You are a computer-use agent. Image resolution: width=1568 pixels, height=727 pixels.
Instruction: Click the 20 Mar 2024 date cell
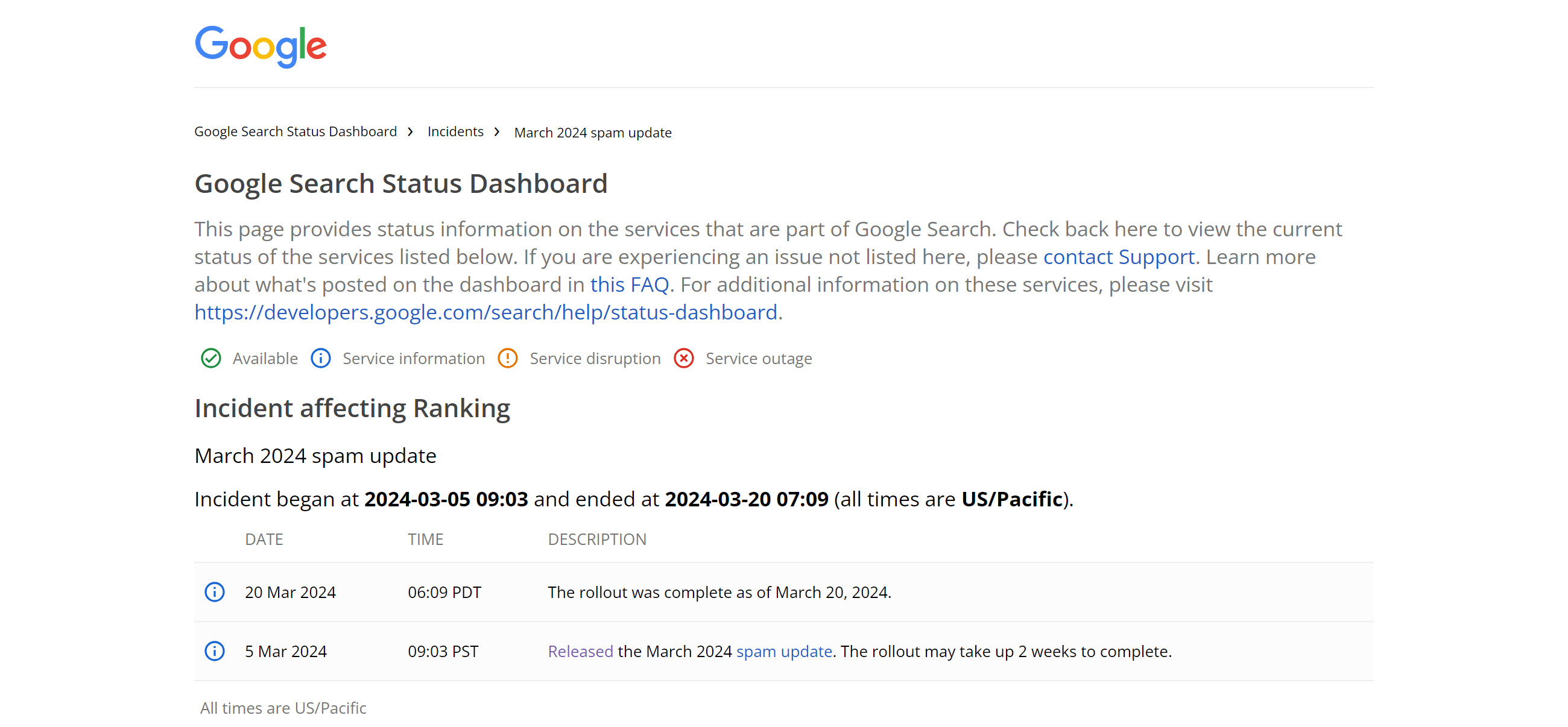point(290,592)
